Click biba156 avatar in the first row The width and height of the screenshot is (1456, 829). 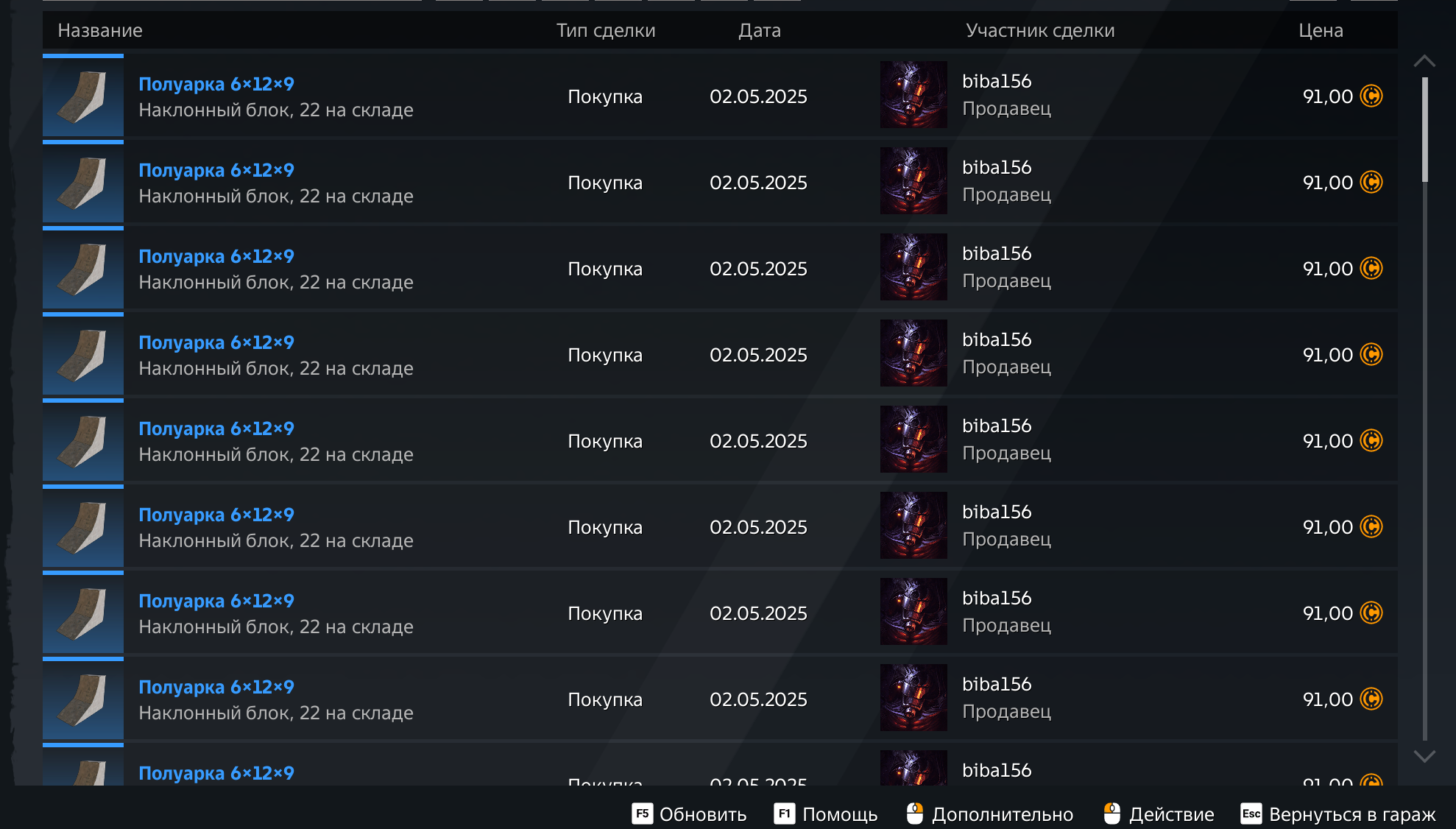point(913,95)
